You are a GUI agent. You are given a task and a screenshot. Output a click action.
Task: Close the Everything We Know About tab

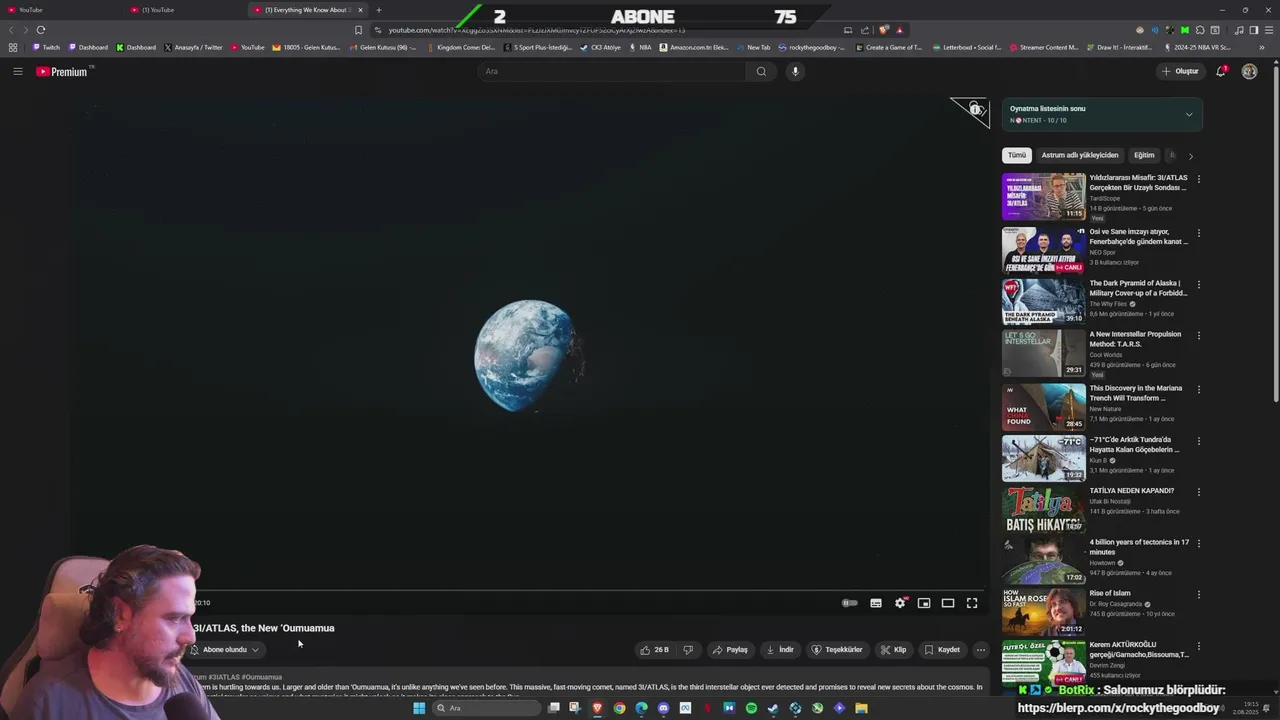tap(360, 10)
